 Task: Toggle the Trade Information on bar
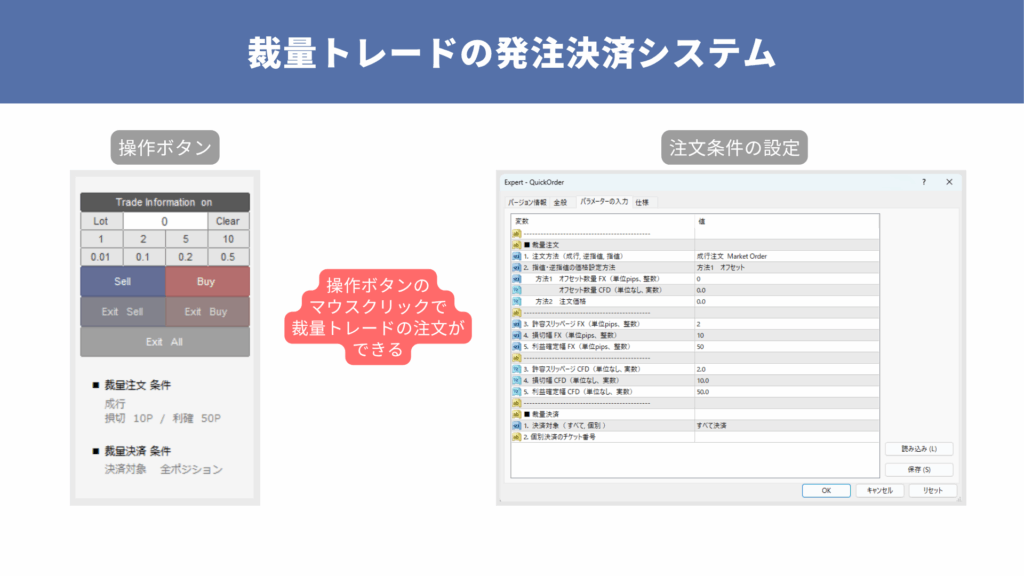(165, 202)
